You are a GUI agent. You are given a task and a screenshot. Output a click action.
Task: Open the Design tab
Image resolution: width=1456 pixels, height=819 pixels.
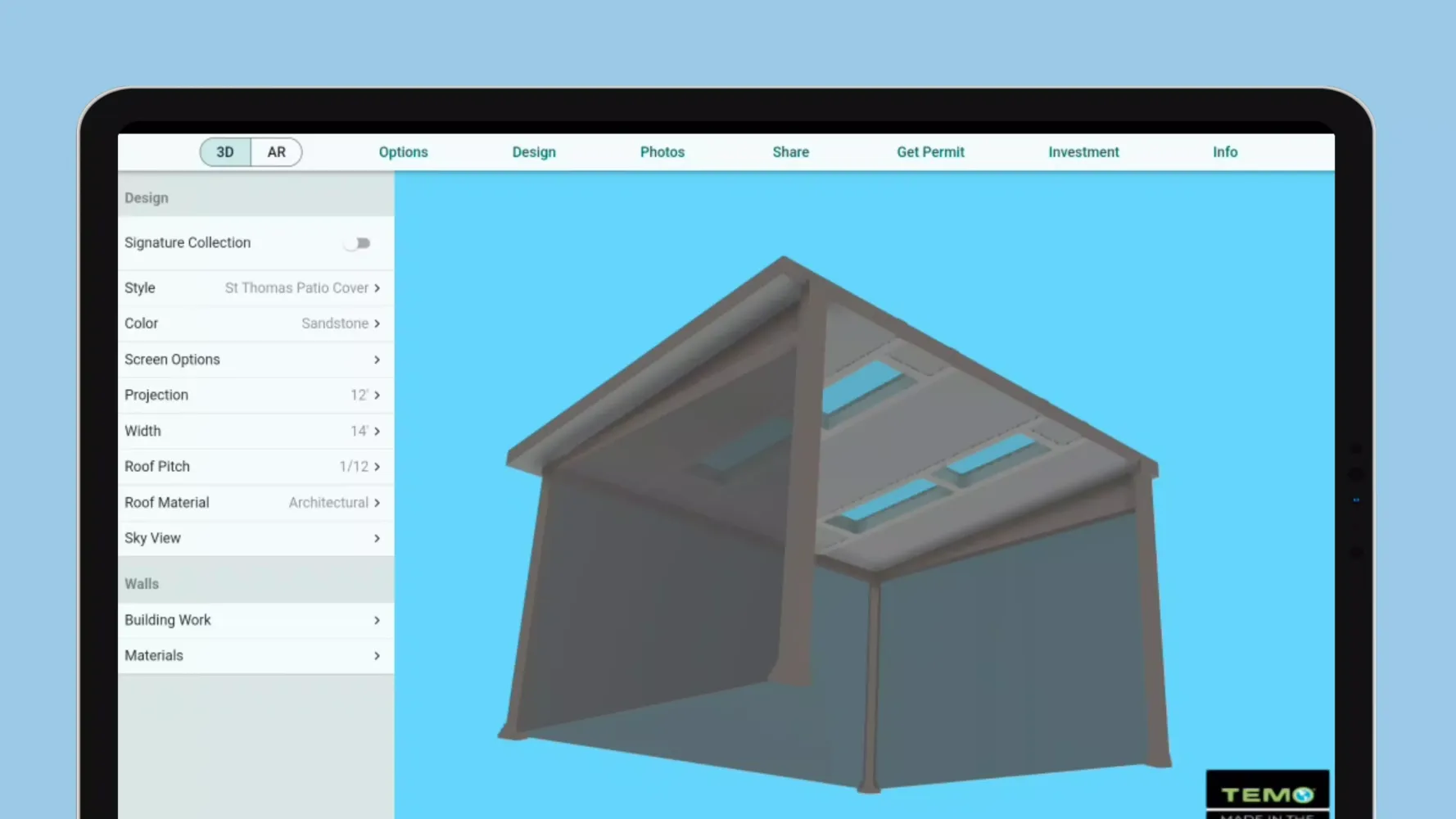(534, 152)
